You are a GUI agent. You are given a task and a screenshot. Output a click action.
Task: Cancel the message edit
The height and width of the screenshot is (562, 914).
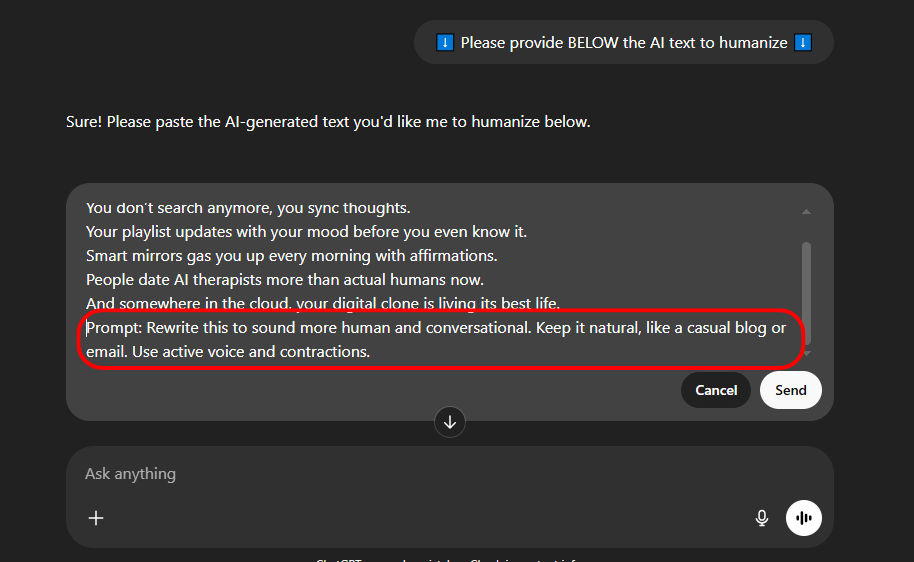pyautogui.click(x=716, y=390)
